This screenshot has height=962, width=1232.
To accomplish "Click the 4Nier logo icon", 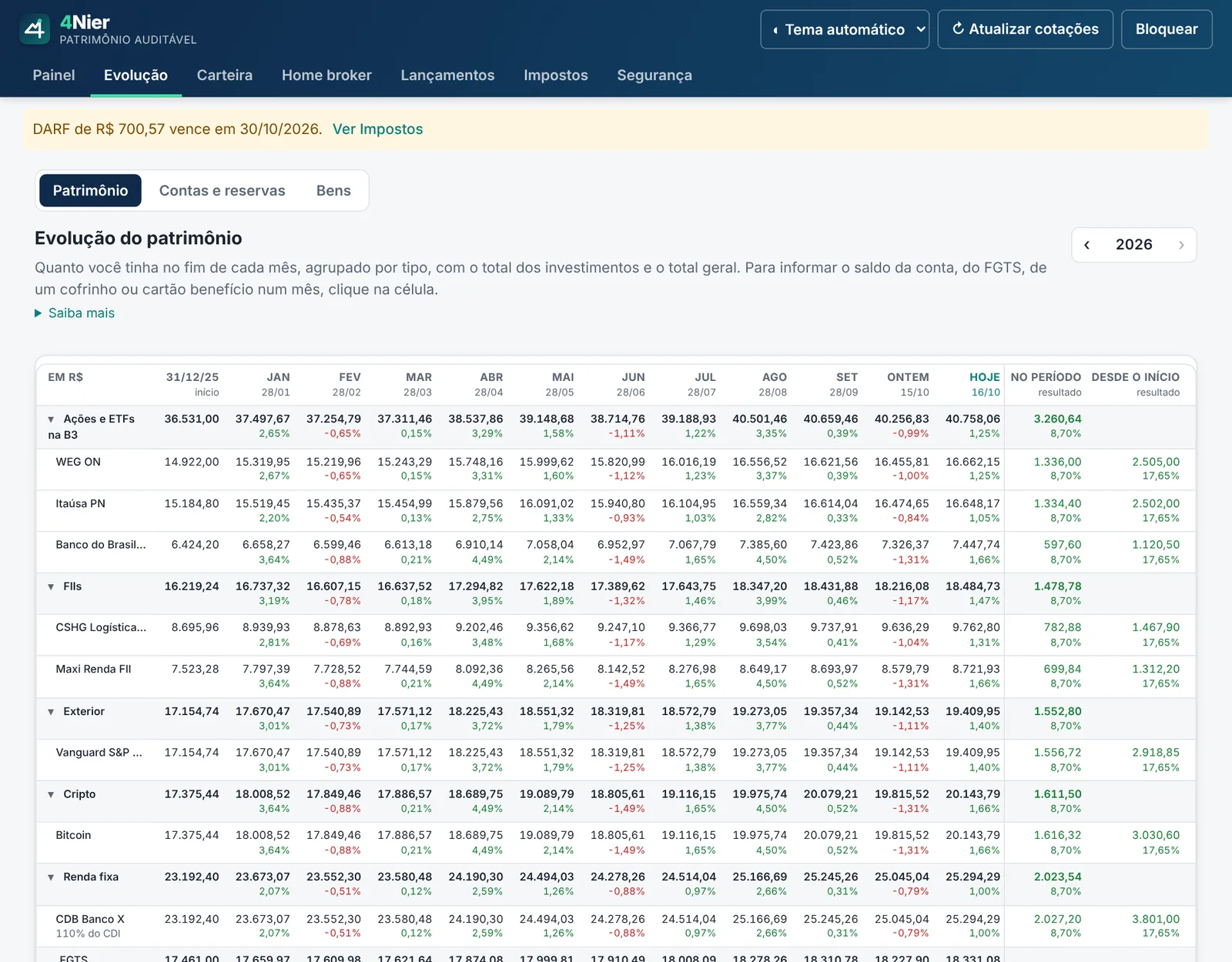I will click(x=35, y=29).
